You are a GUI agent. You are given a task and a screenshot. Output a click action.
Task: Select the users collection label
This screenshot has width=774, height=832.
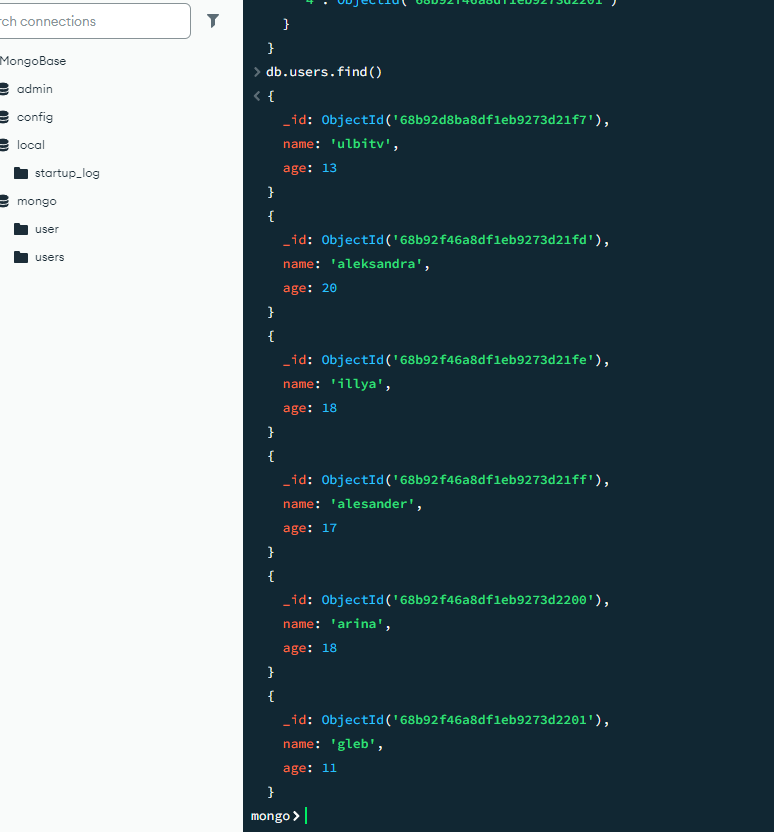tap(49, 257)
